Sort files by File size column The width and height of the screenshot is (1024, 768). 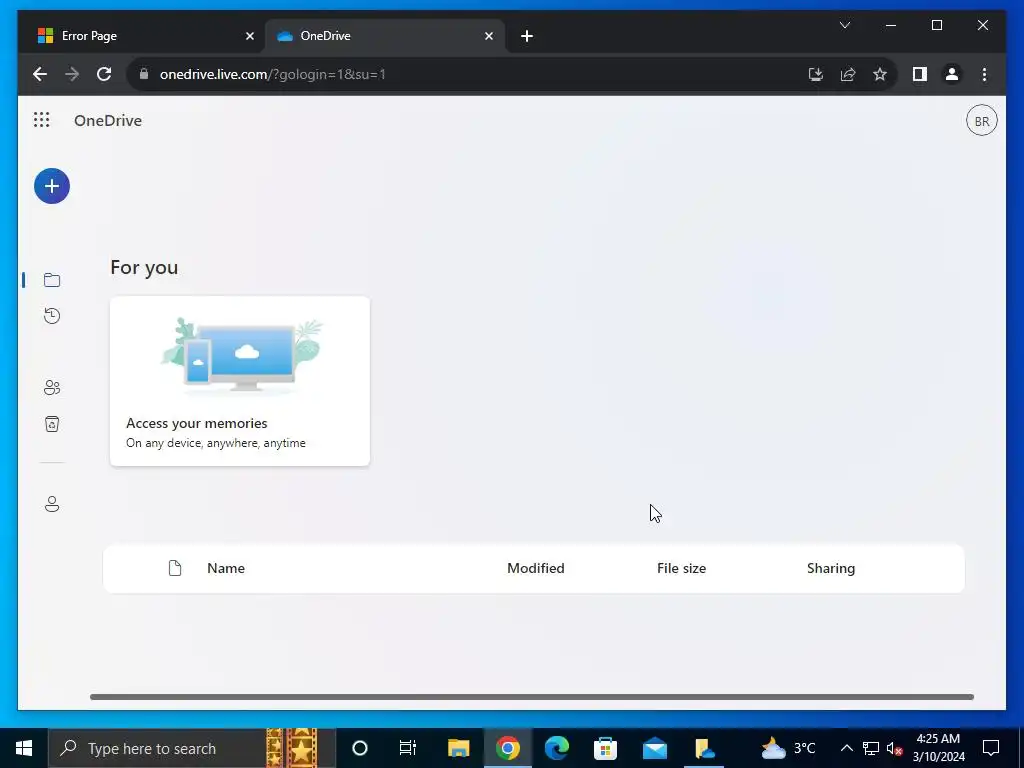coord(681,568)
